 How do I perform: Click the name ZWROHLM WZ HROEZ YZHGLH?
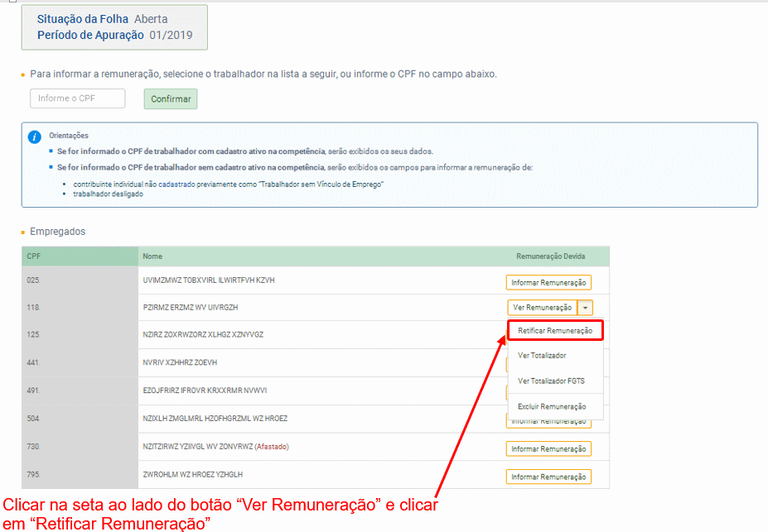click(192, 474)
